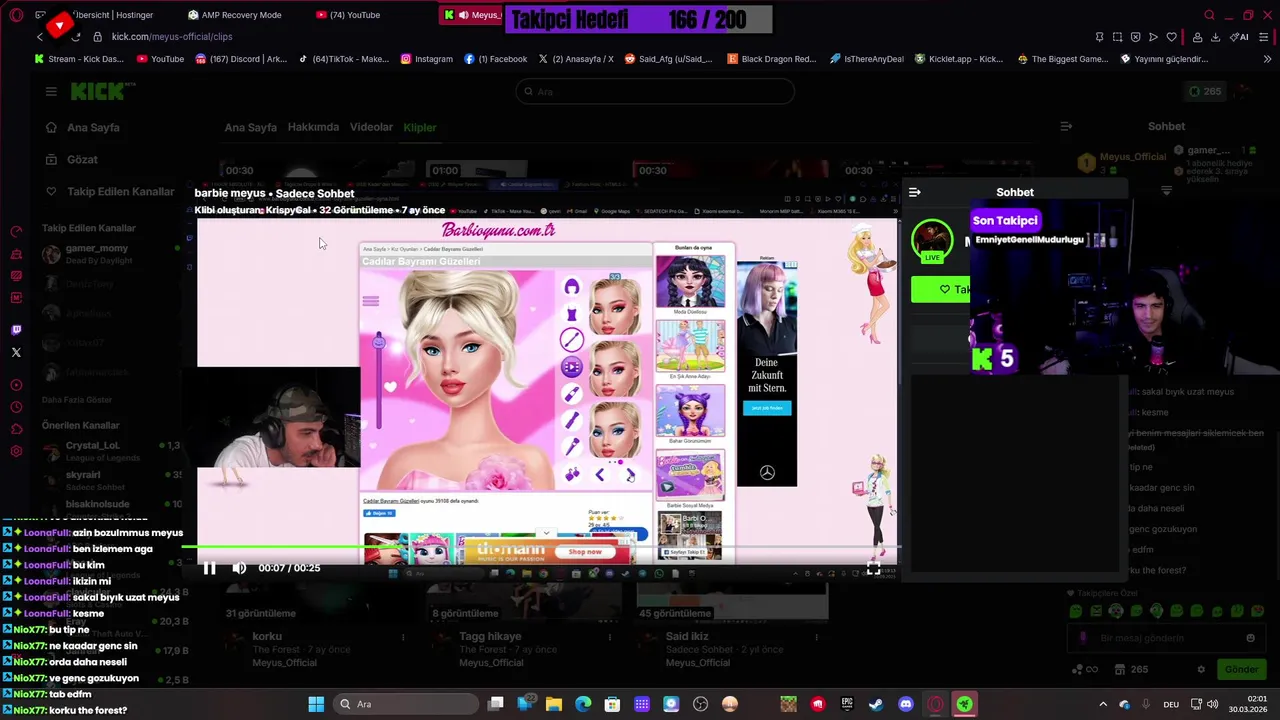Open Takip Edilen Kanallar sidebar link

coord(110,192)
